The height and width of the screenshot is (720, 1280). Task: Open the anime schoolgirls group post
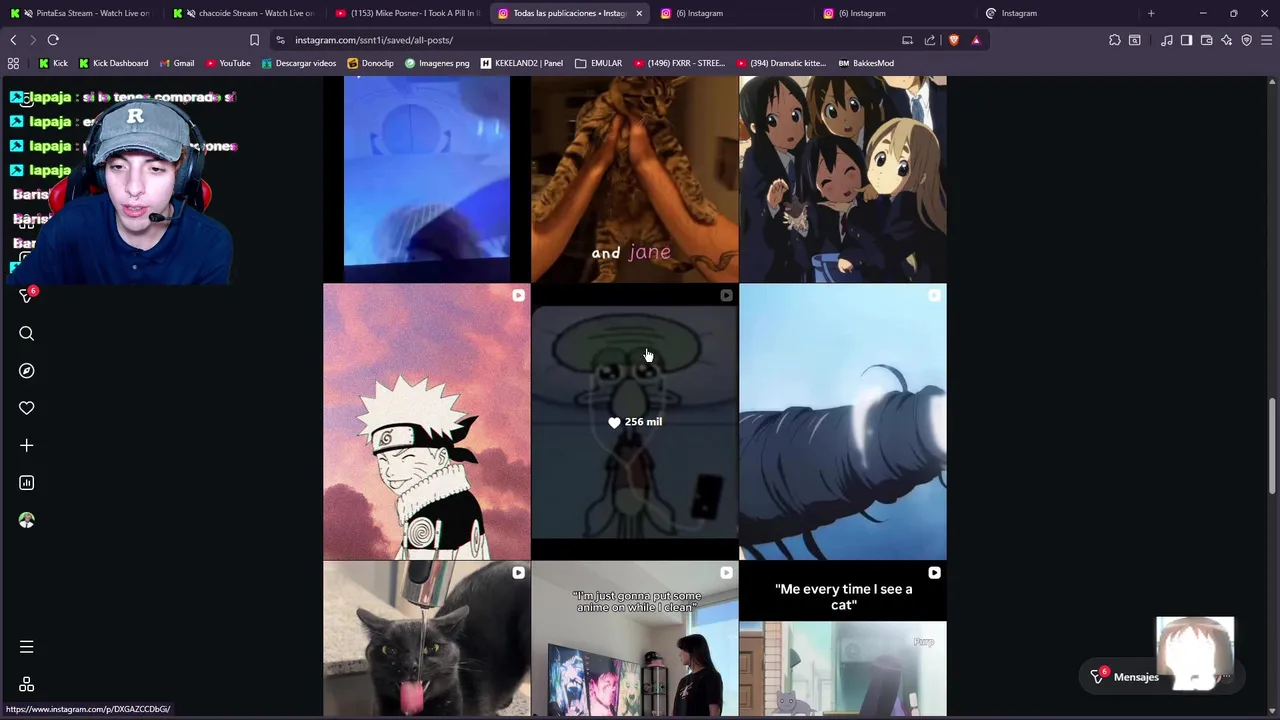click(843, 180)
